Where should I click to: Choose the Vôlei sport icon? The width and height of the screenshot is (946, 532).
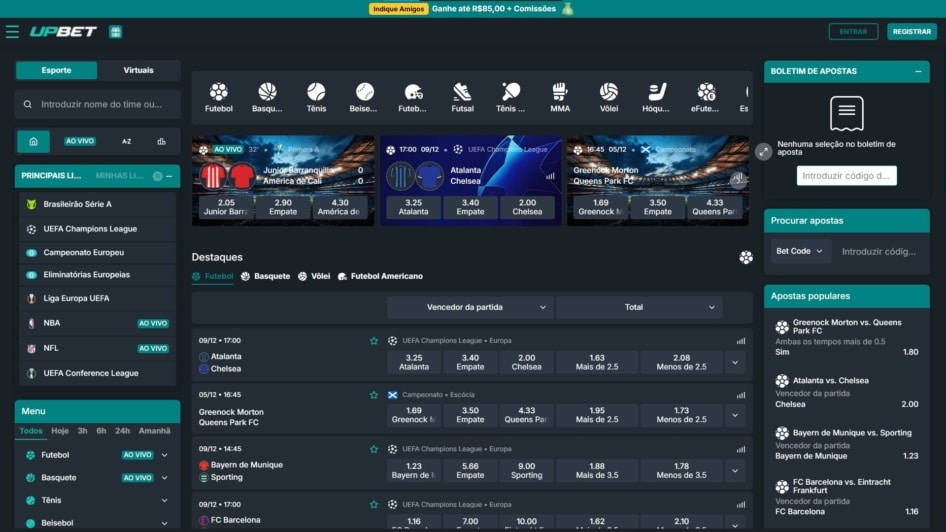click(609, 98)
